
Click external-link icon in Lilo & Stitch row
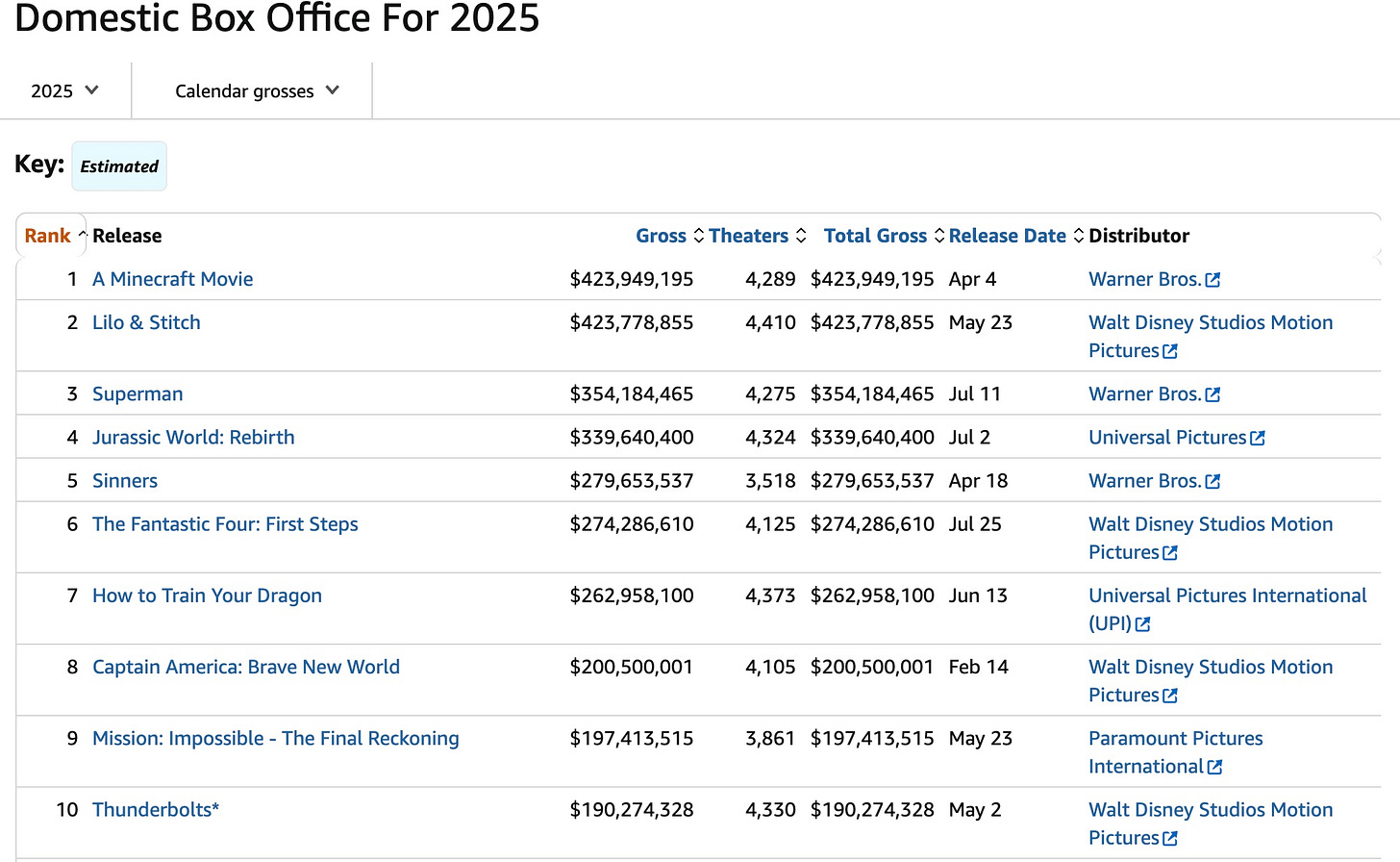coord(1170,351)
